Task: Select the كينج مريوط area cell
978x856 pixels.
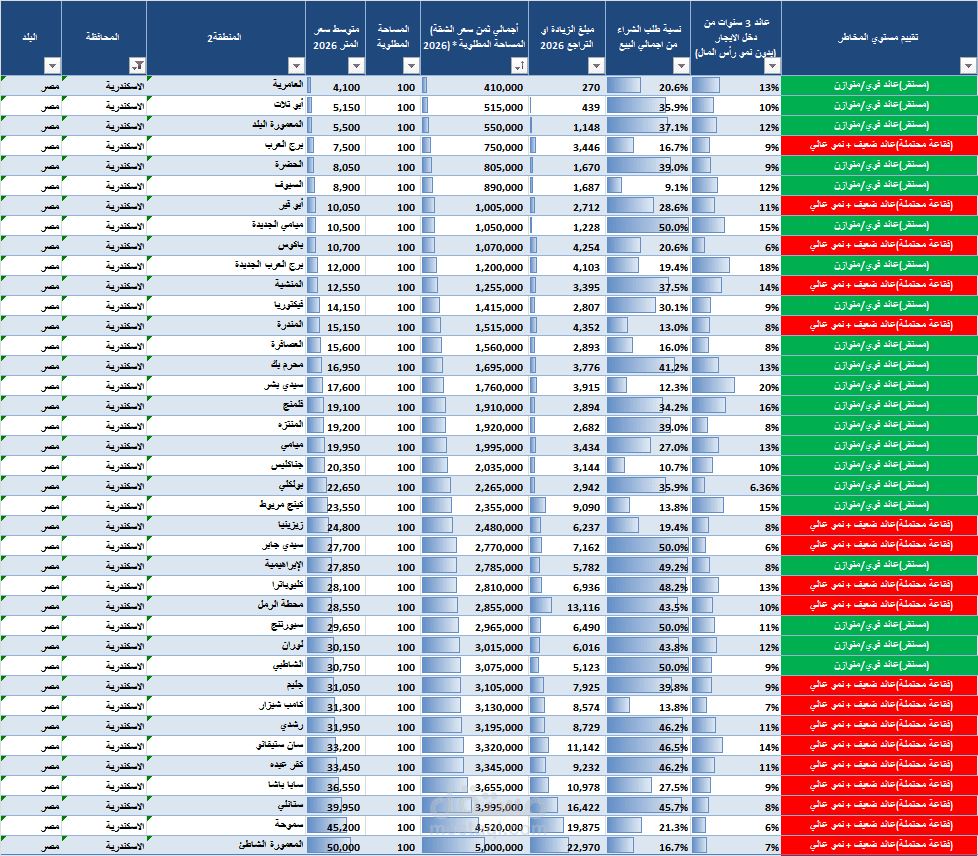Action: click(x=226, y=506)
